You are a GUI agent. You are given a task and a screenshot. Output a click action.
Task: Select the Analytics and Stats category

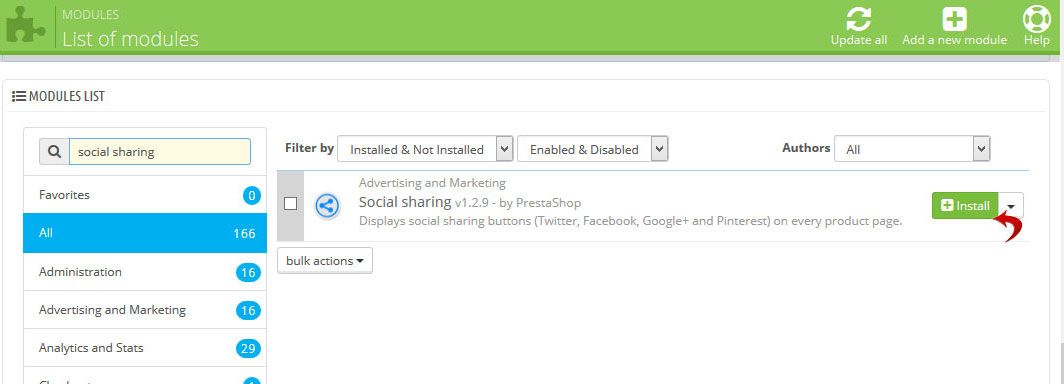tap(145, 348)
